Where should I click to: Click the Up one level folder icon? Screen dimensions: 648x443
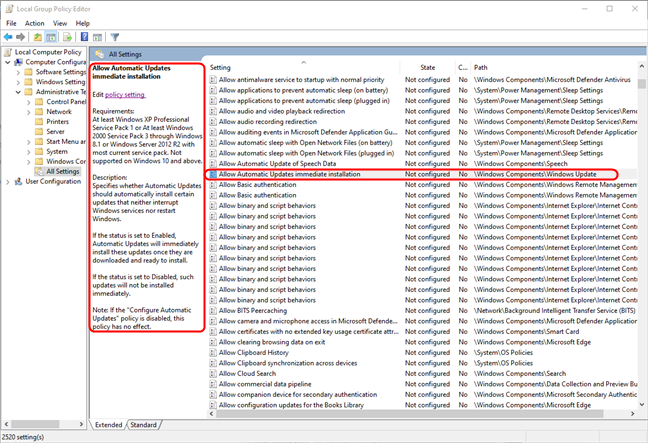[38, 37]
